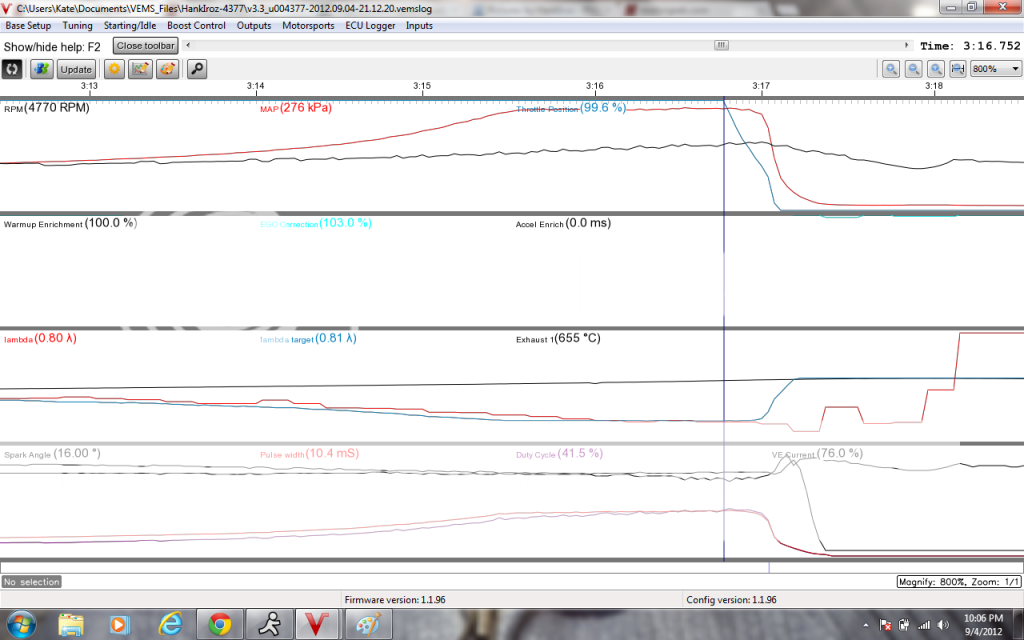Click the color palette icon in the toolbar

pyautogui.click(x=167, y=69)
